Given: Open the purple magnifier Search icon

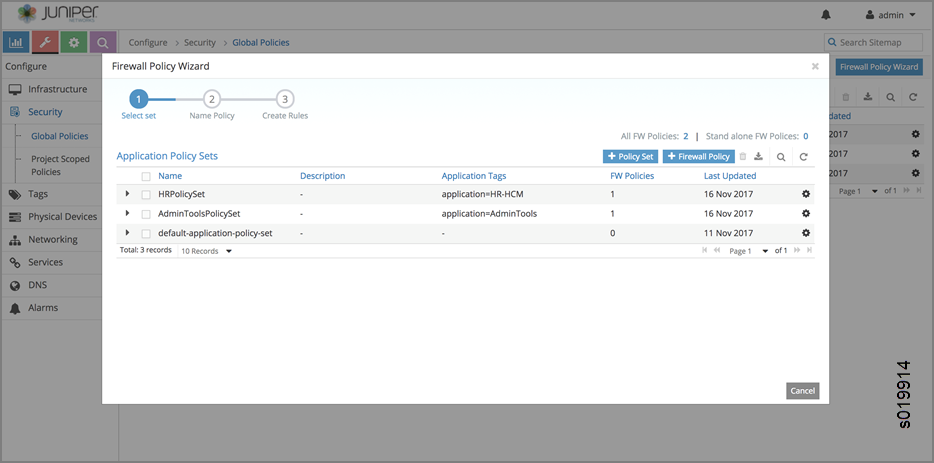Looking at the screenshot, I should [102, 42].
